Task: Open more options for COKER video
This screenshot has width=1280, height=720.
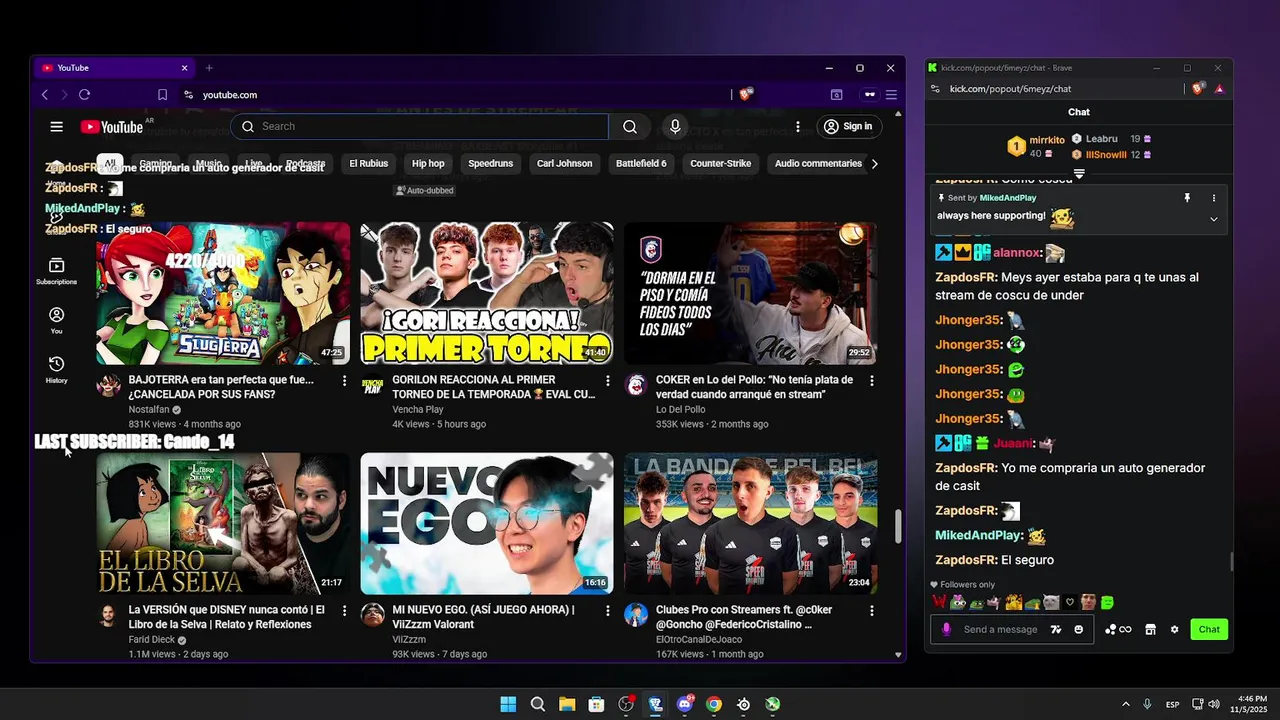Action: [872, 381]
